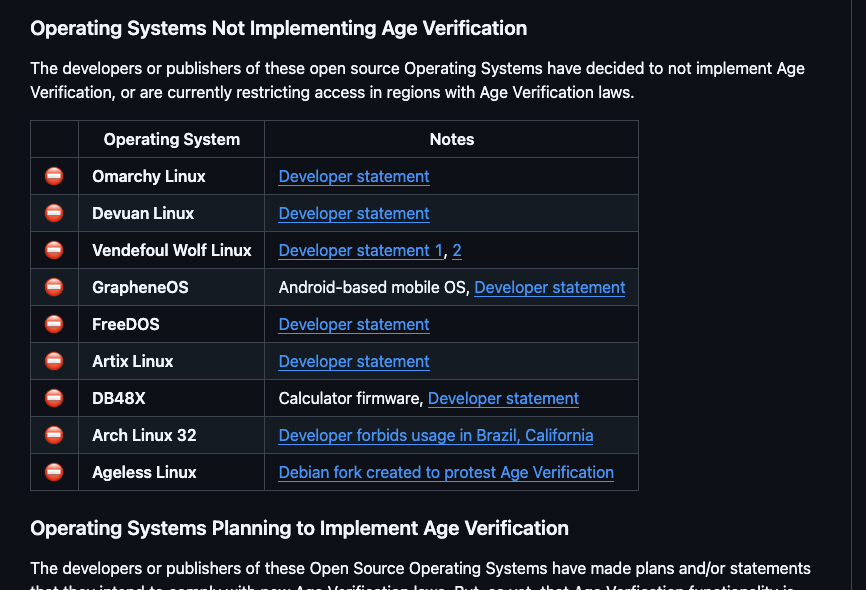Click 'Operating Systems Planning to Implement' heading
This screenshot has height=590, width=866.
pos(299,528)
